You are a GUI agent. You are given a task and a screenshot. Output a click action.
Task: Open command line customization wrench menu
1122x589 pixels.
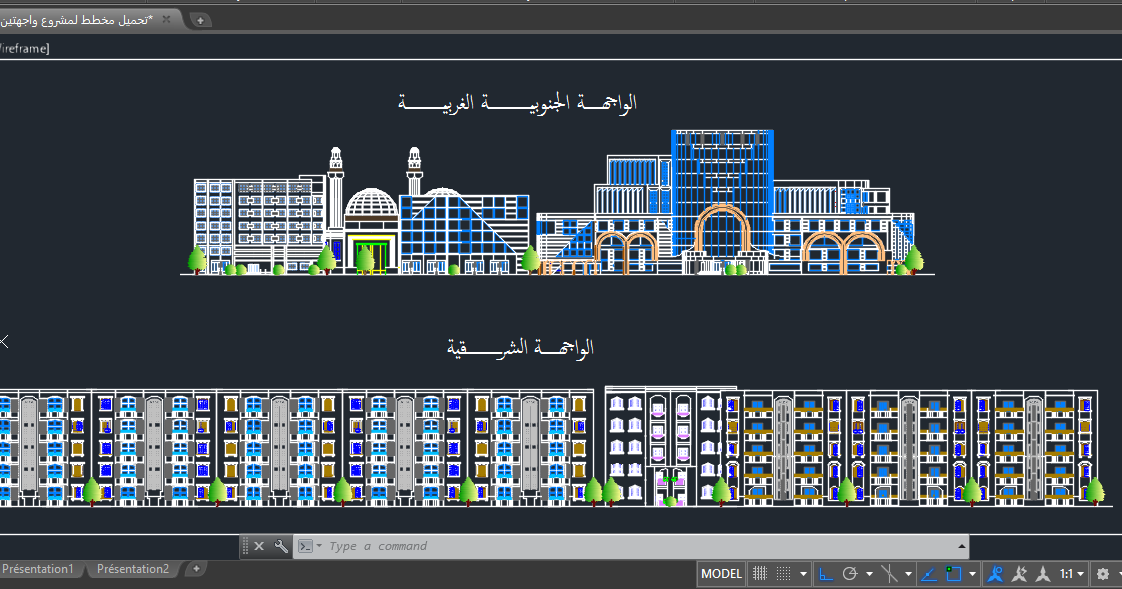pyautogui.click(x=281, y=547)
